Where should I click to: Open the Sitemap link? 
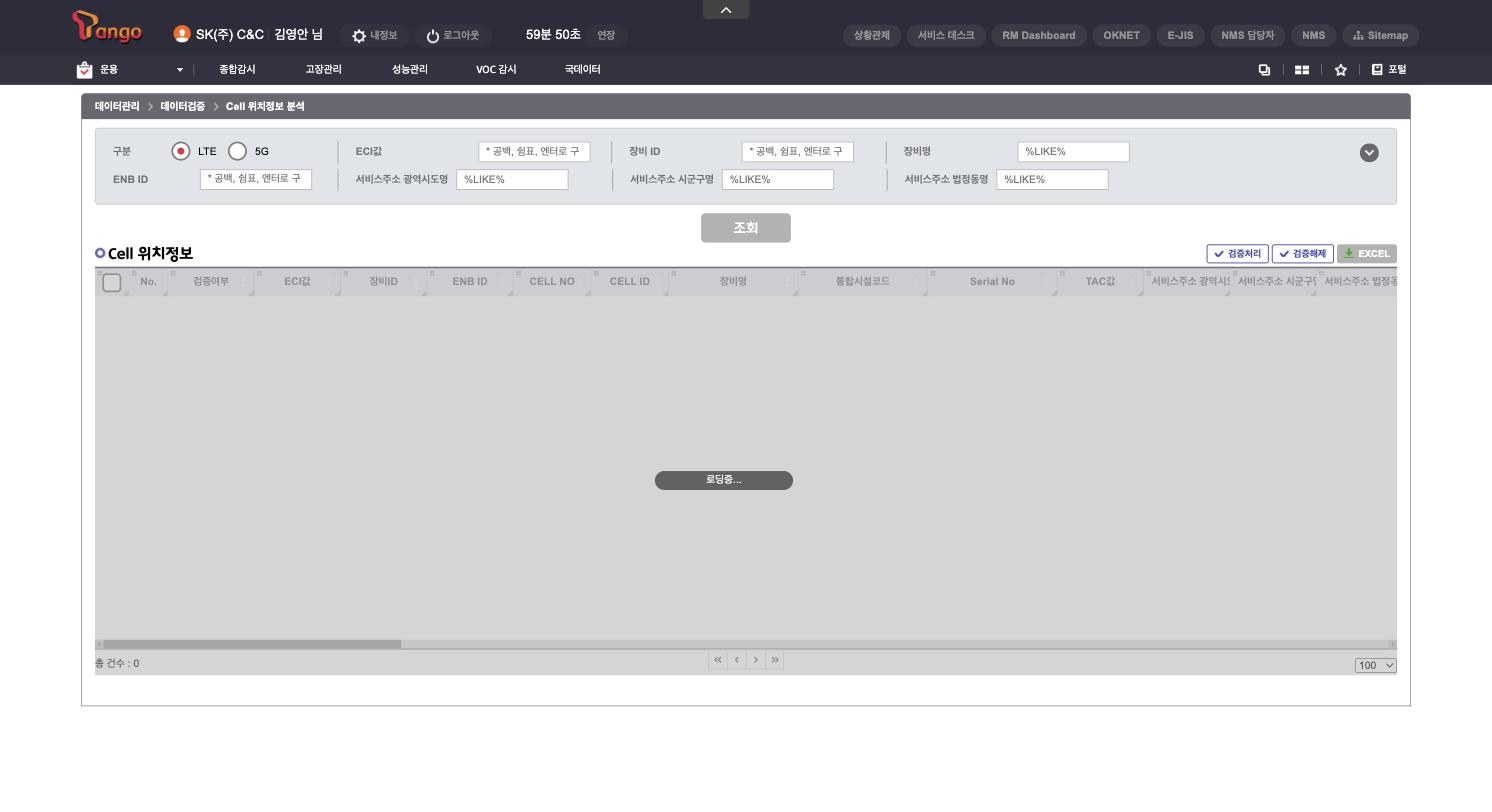point(1380,35)
